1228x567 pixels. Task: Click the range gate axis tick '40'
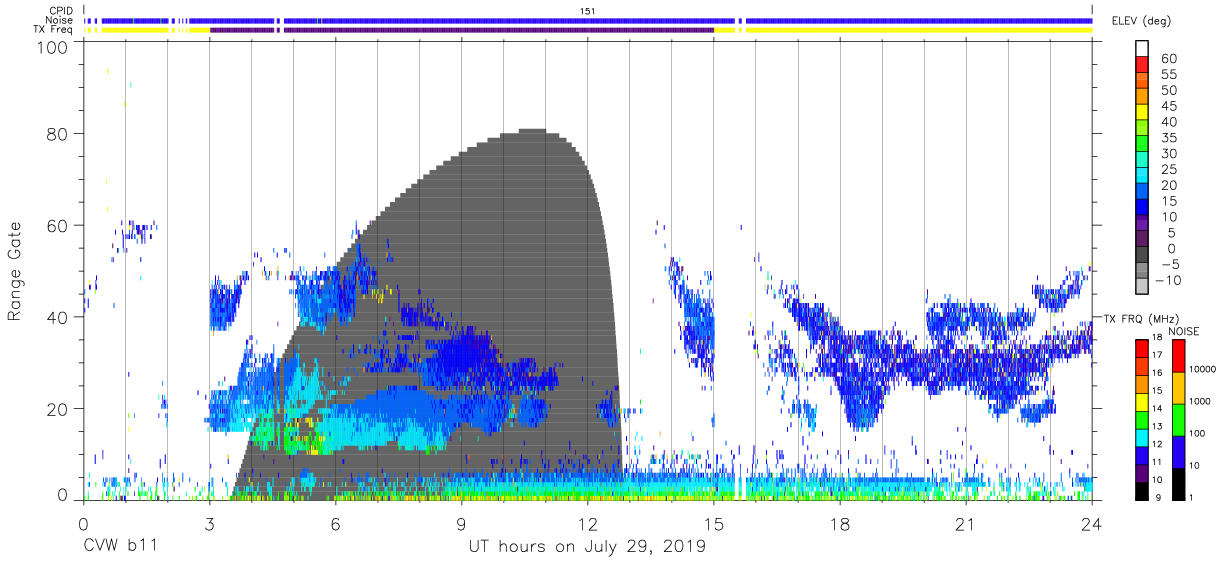tap(58, 317)
